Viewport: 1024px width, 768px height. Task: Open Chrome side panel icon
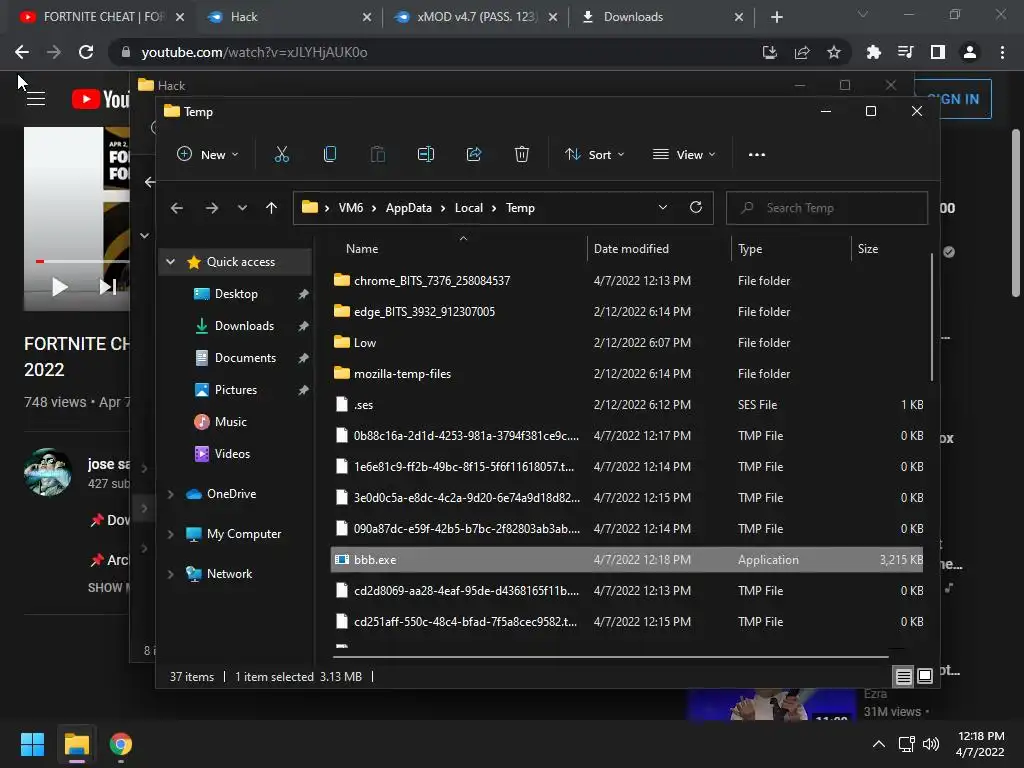[x=938, y=52]
